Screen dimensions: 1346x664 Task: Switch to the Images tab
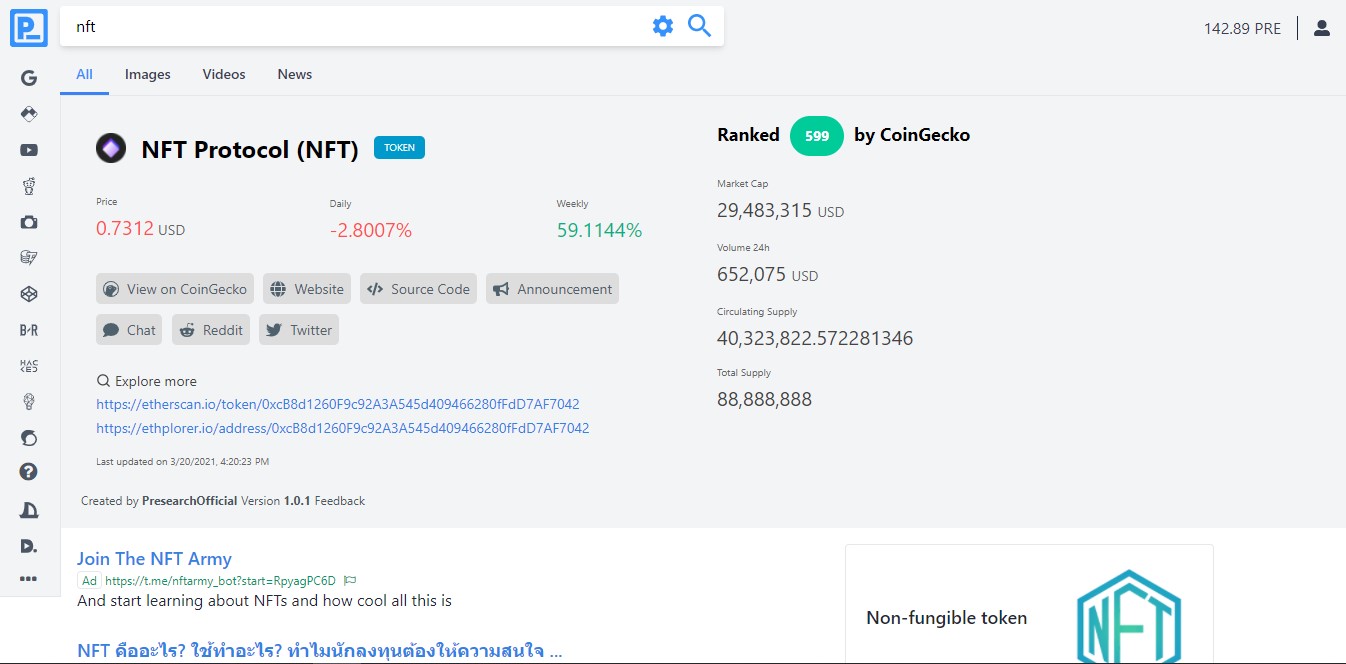(148, 74)
